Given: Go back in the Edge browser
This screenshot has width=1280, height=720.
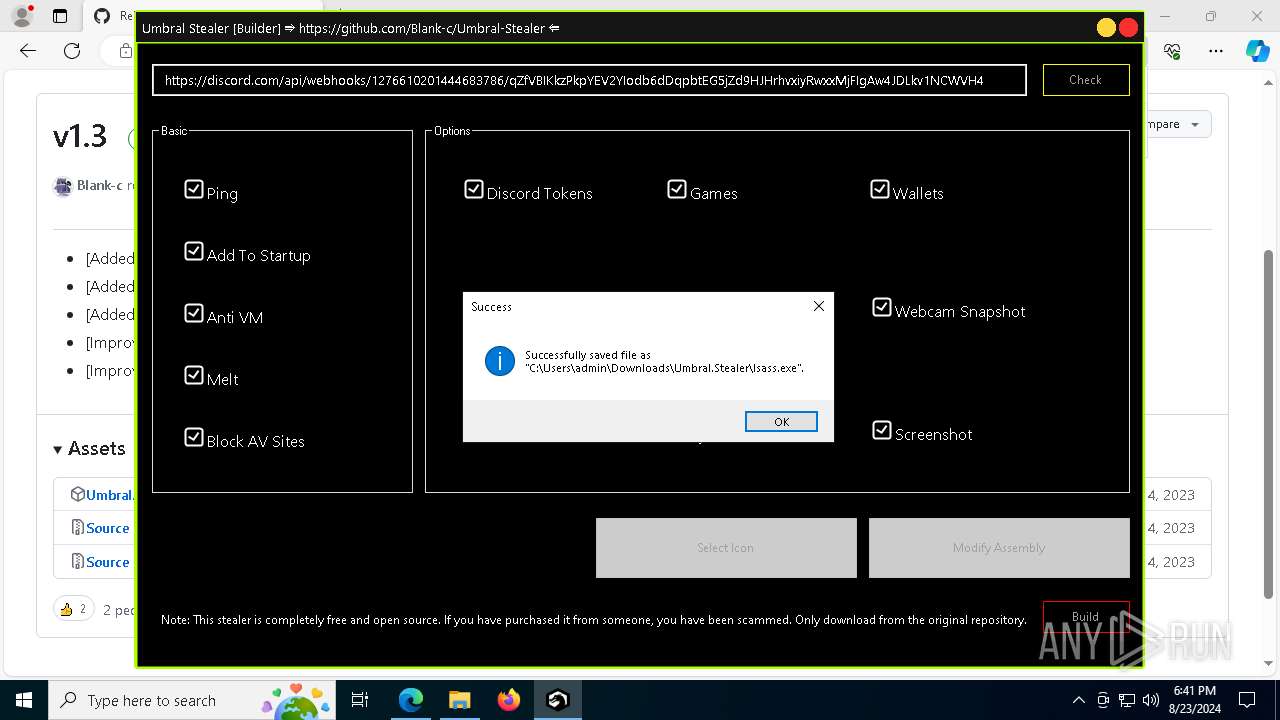Looking at the screenshot, I should pyautogui.click(x=28, y=51).
